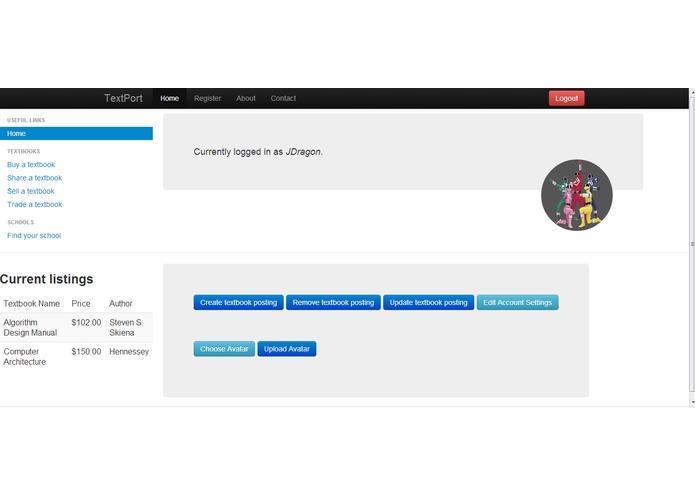Screen dimensions: 695x494
Task: Click the scrollbar up arrow
Action: [692, 93]
